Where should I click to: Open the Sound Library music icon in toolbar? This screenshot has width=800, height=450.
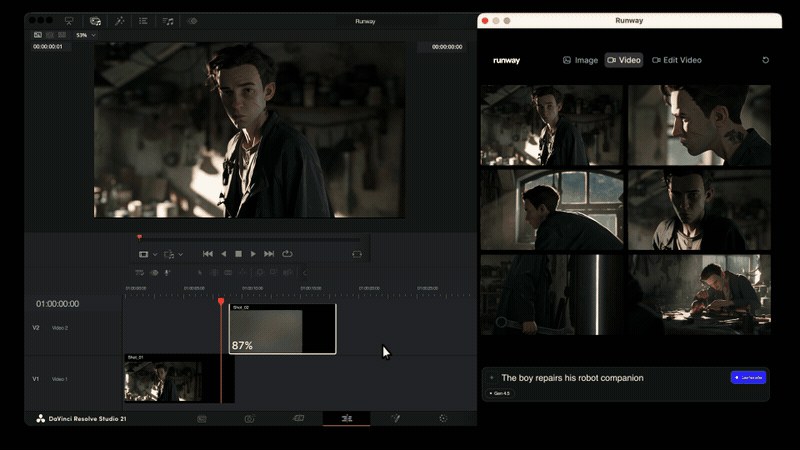pyautogui.click(x=168, y=21)
